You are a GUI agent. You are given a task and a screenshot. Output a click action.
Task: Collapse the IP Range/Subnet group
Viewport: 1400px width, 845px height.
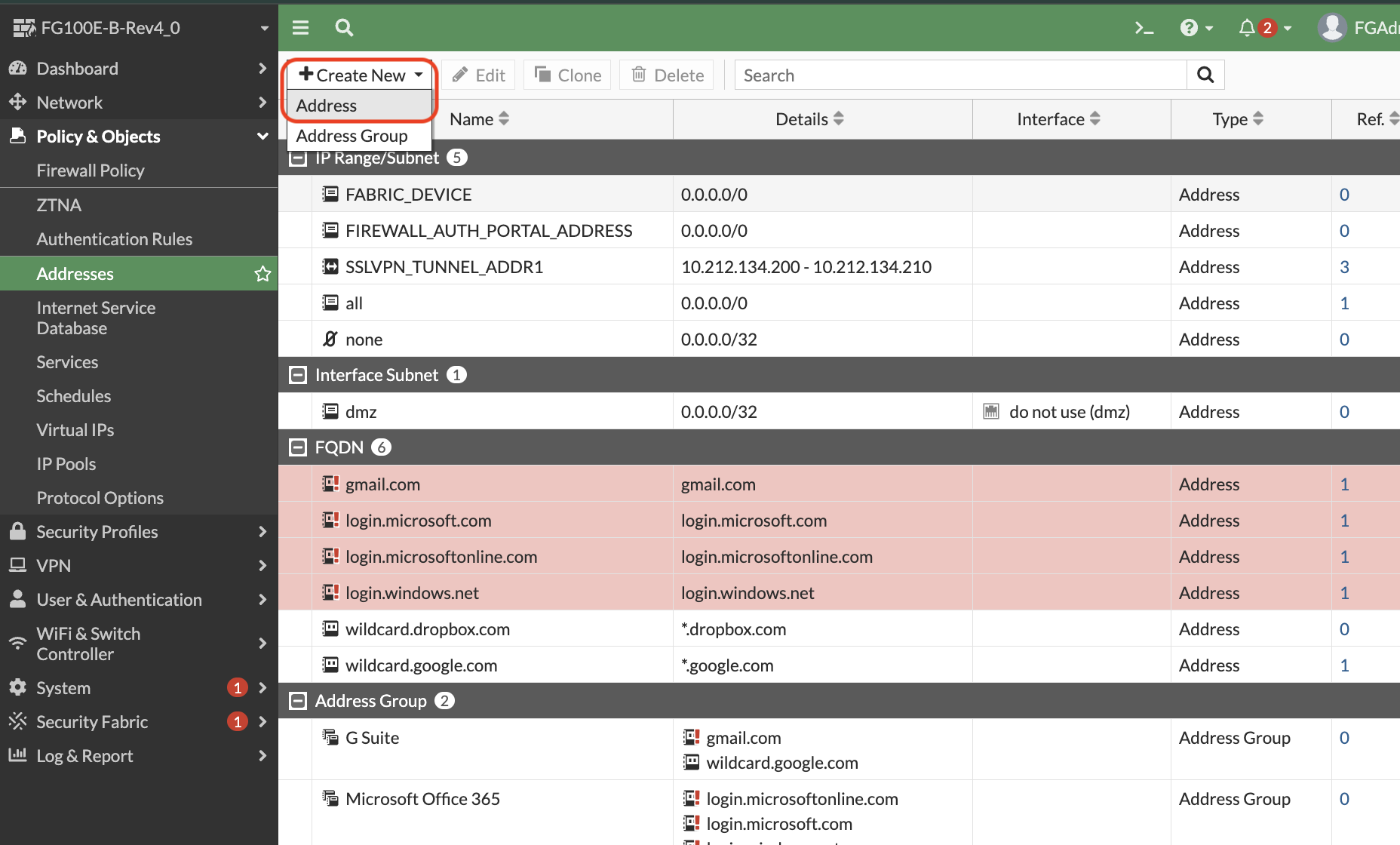(299, 158)
